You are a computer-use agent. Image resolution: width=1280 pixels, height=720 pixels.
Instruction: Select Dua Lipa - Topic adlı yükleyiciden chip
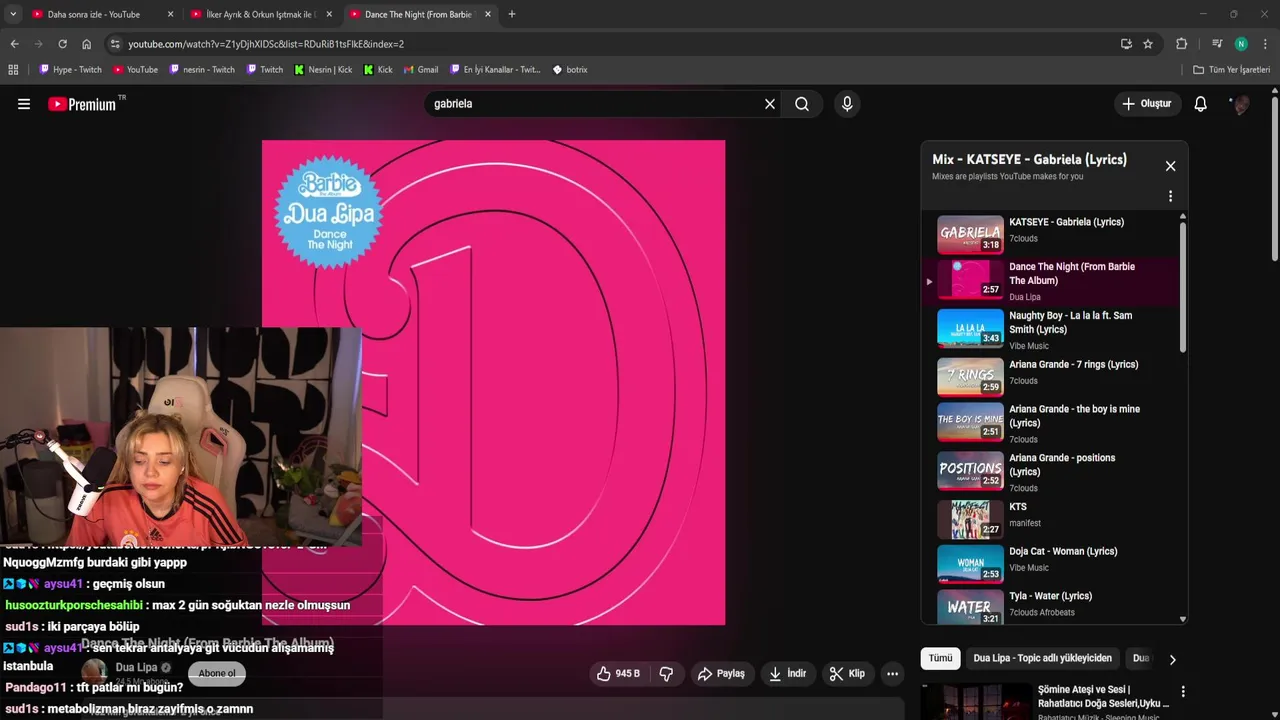[x=1042, y=659]
